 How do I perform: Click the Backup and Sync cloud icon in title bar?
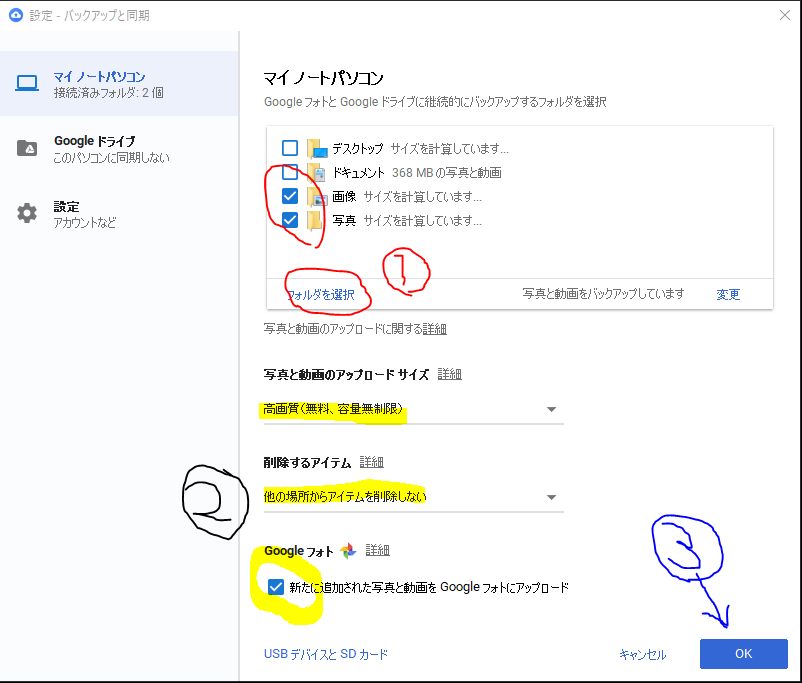14,15
